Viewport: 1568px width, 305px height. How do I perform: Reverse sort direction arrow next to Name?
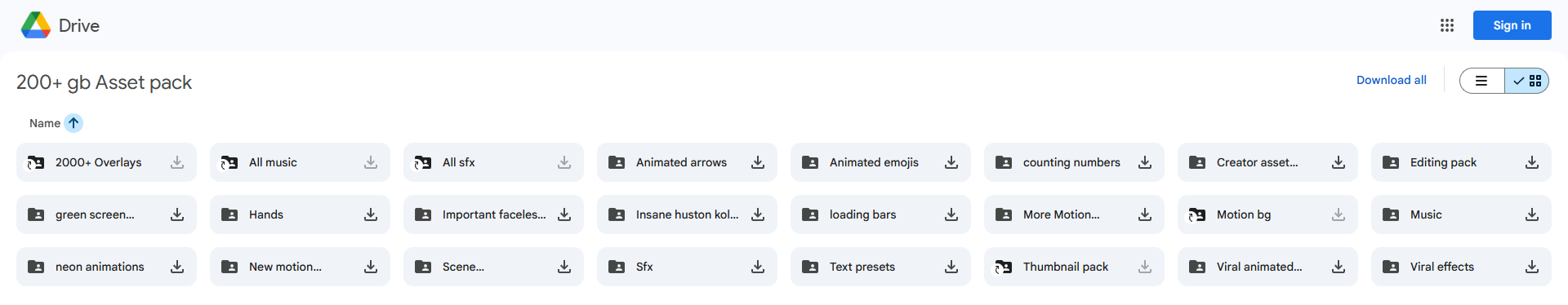tap(73, 123)
